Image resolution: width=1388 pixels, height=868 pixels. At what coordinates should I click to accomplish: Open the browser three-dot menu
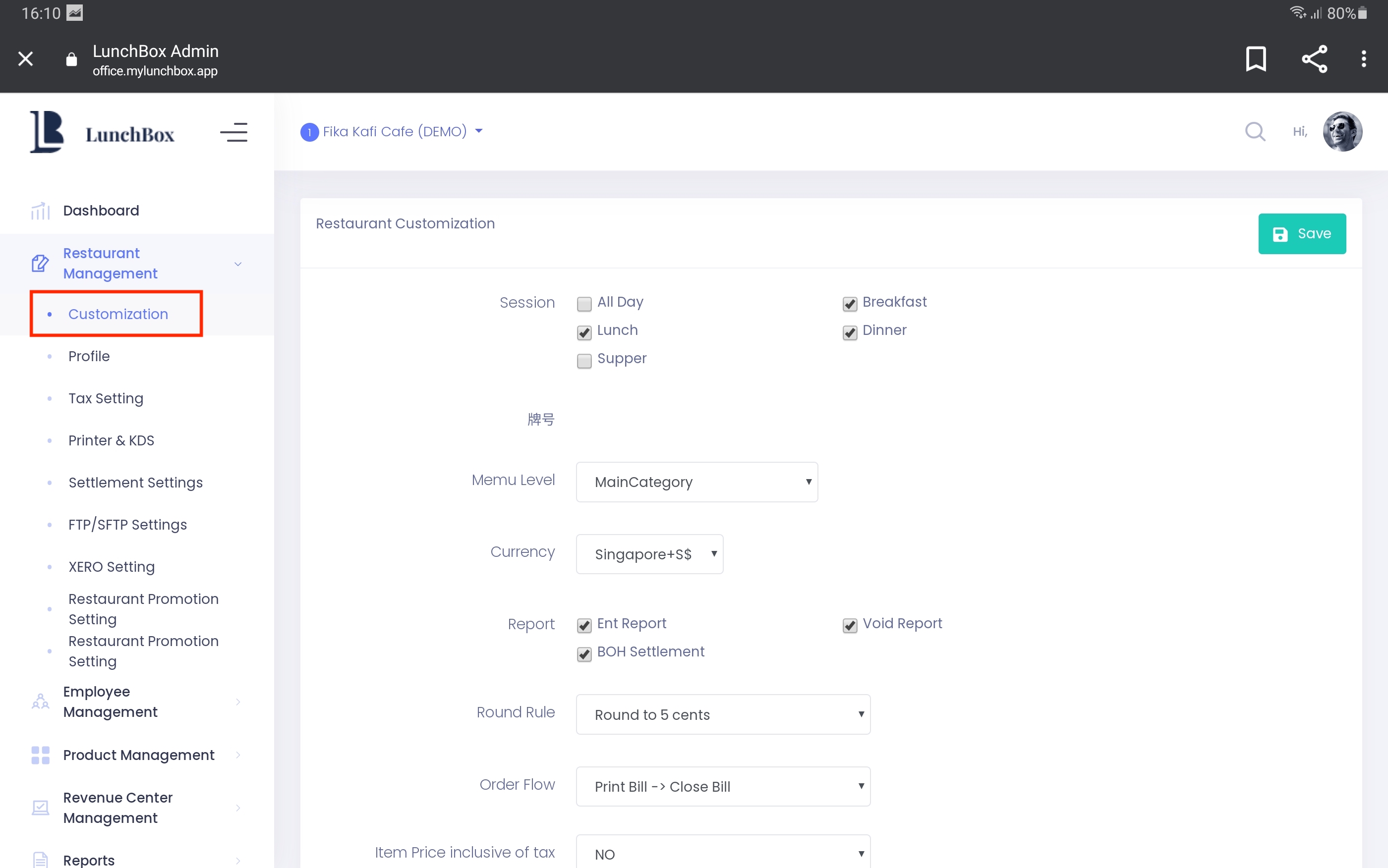pyautogui.click(x=1363, y=58)
